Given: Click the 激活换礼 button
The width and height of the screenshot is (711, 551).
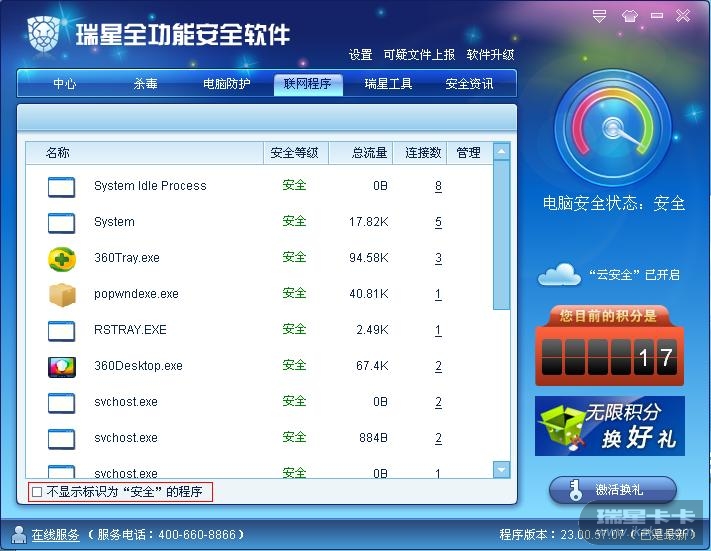Looking at the screenshot, I should (613, 490).
